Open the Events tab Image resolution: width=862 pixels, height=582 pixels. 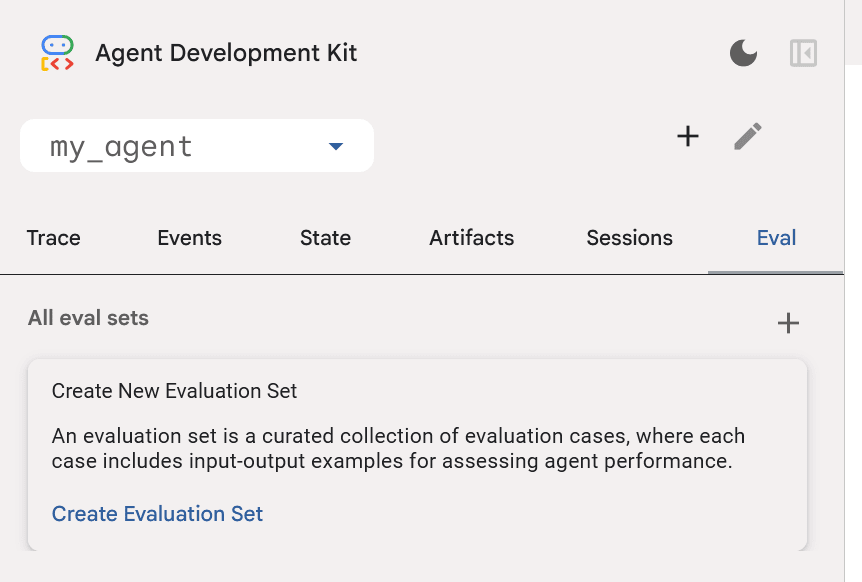pos(190,238)
